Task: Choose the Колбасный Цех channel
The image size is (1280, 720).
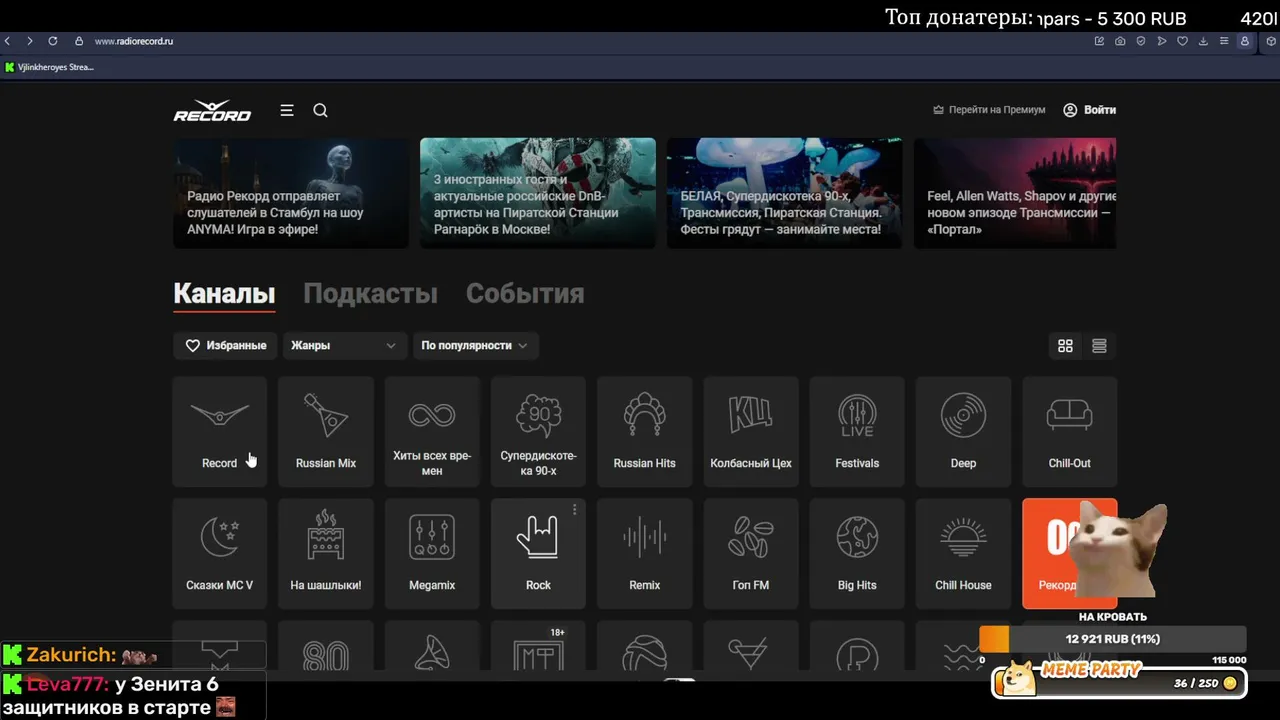Action: click(751, 431)
